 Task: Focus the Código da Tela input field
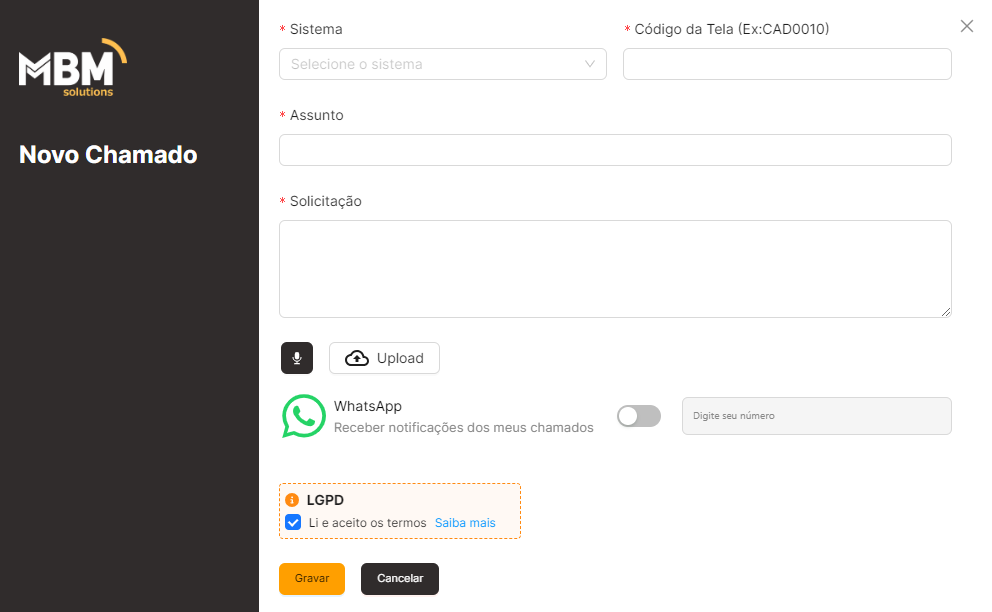(787, 64)
